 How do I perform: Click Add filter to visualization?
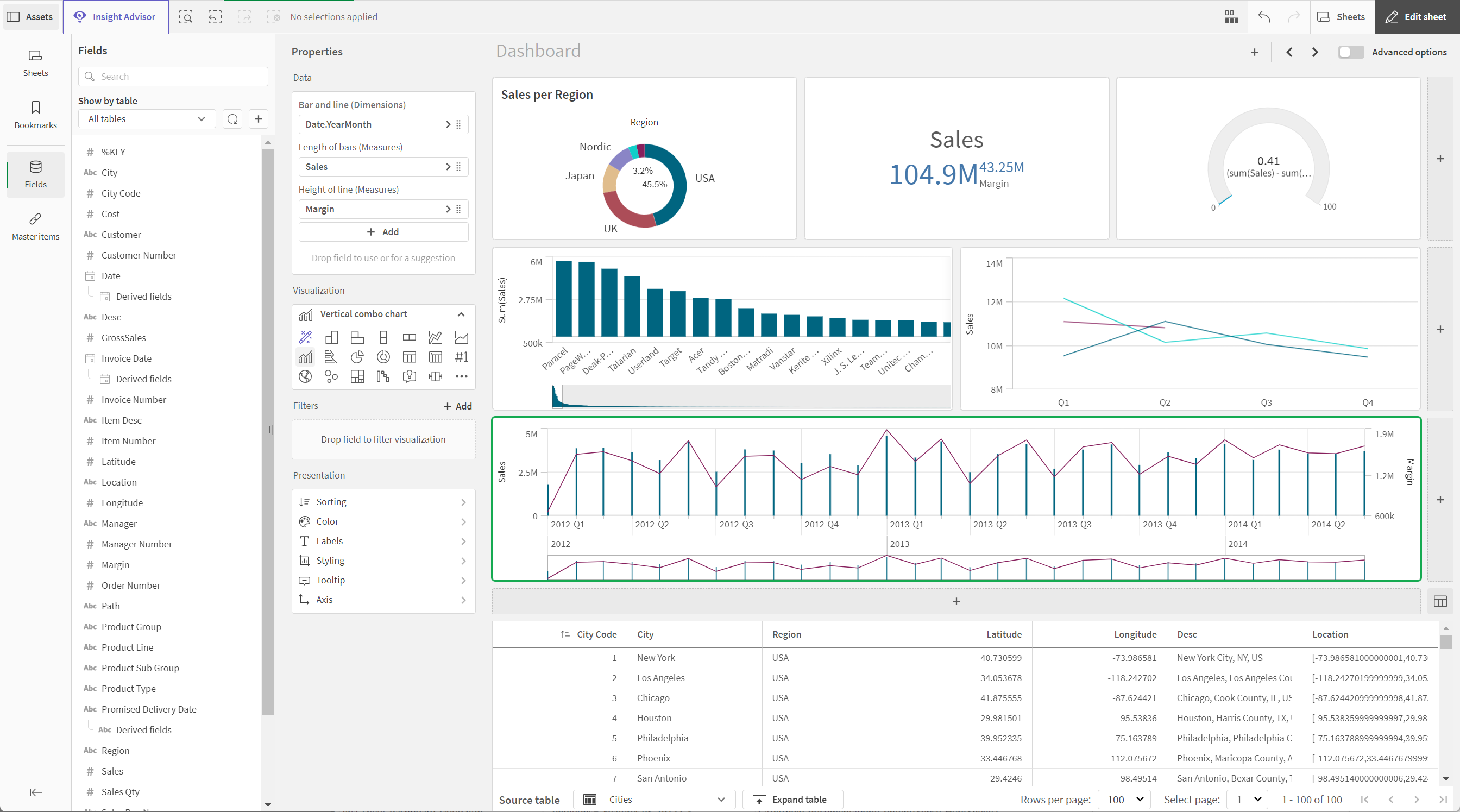(457, 406)
